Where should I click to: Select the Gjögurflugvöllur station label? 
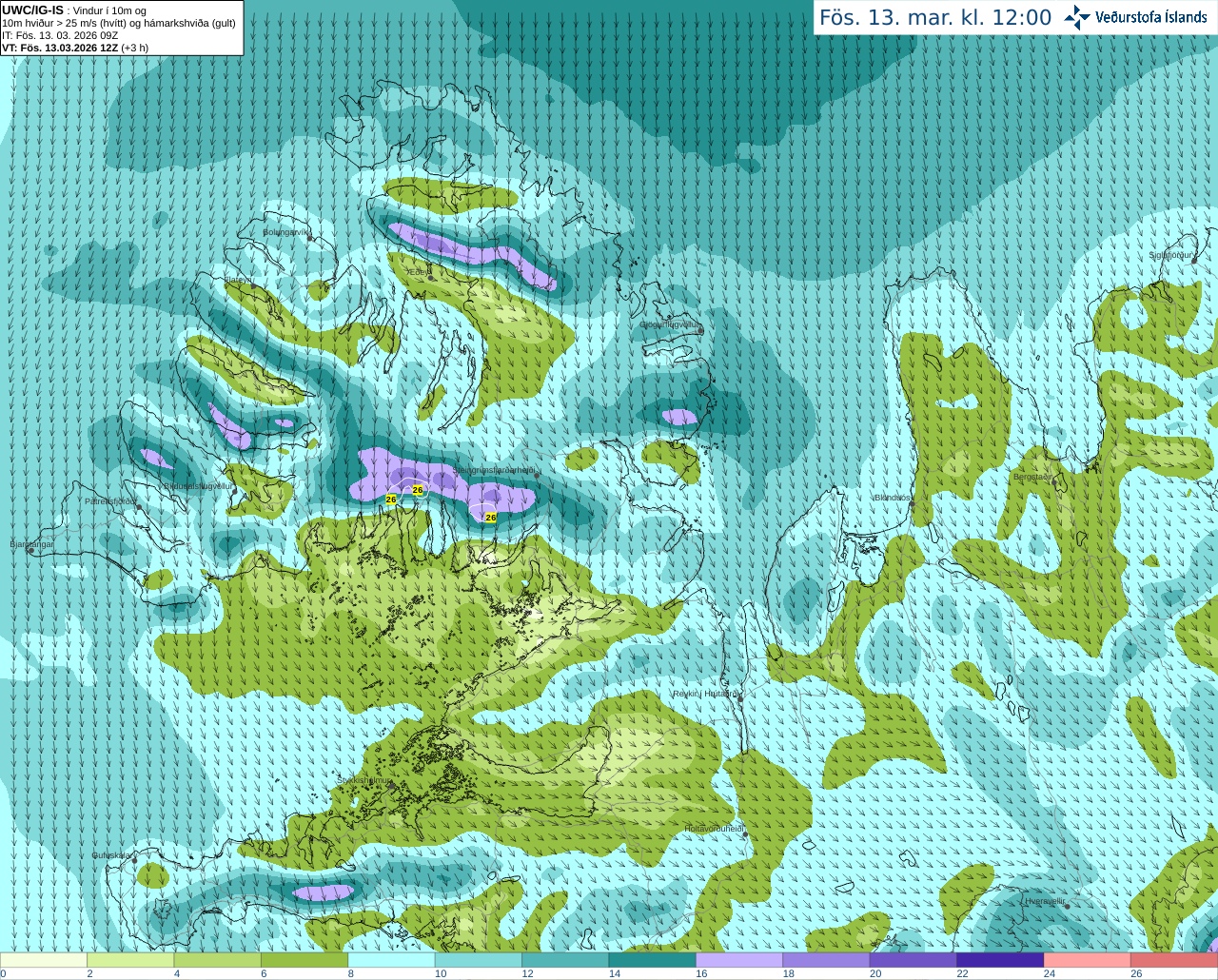[670, 324]
